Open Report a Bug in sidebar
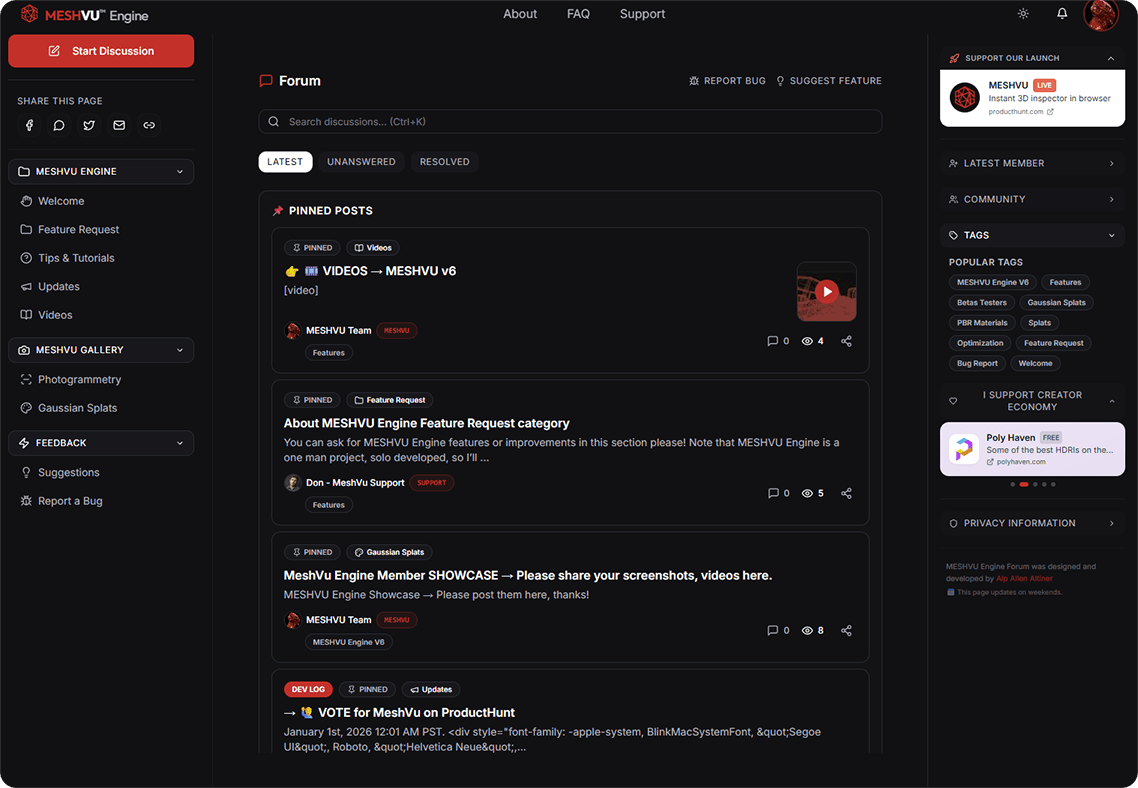Viewport: 1138px width, 788px height. (x=62, y=501)
